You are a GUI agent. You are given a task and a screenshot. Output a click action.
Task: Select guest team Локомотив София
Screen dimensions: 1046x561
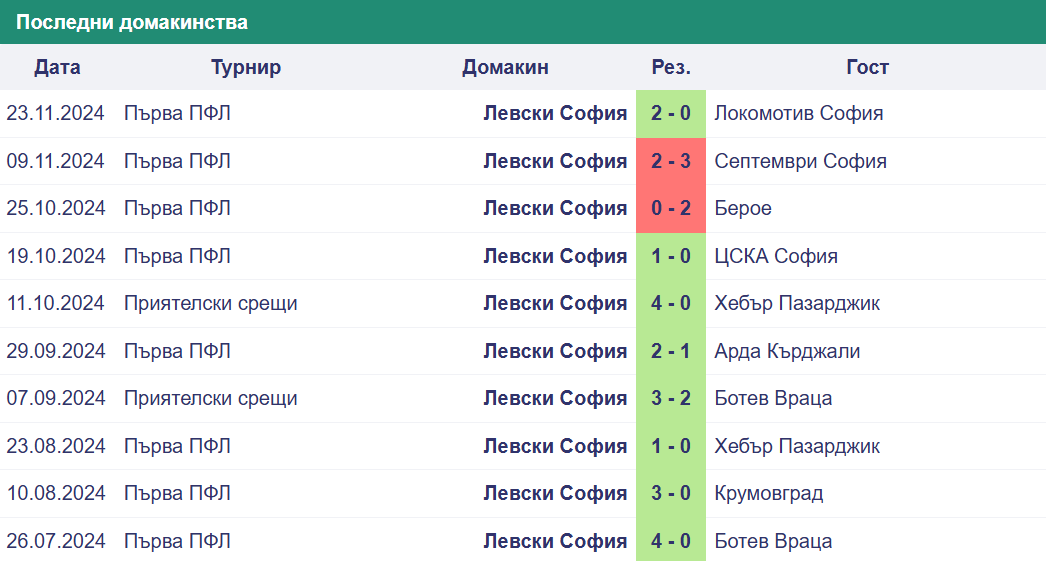799,113
